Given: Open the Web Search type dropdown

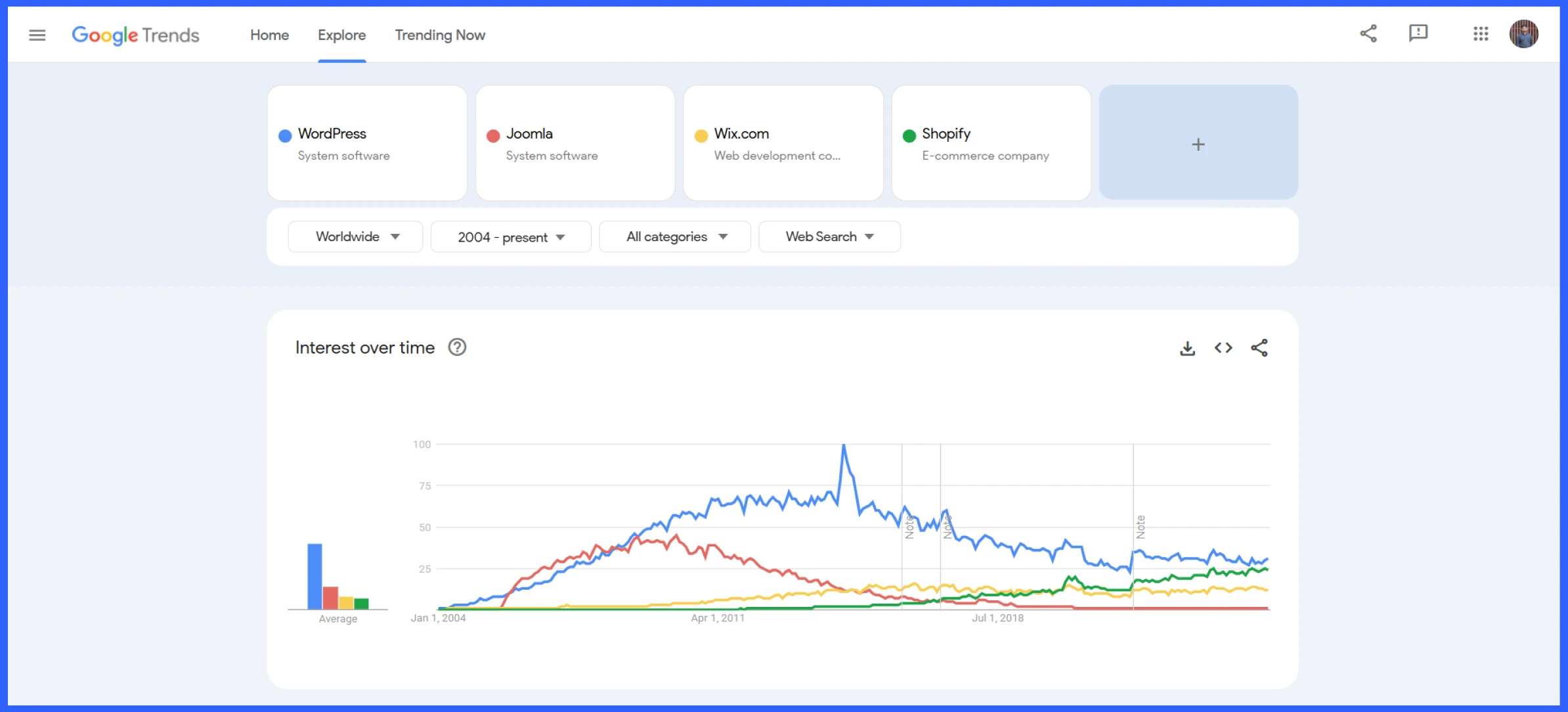Looking at the screenshot, I should click(x=829, y=236).
